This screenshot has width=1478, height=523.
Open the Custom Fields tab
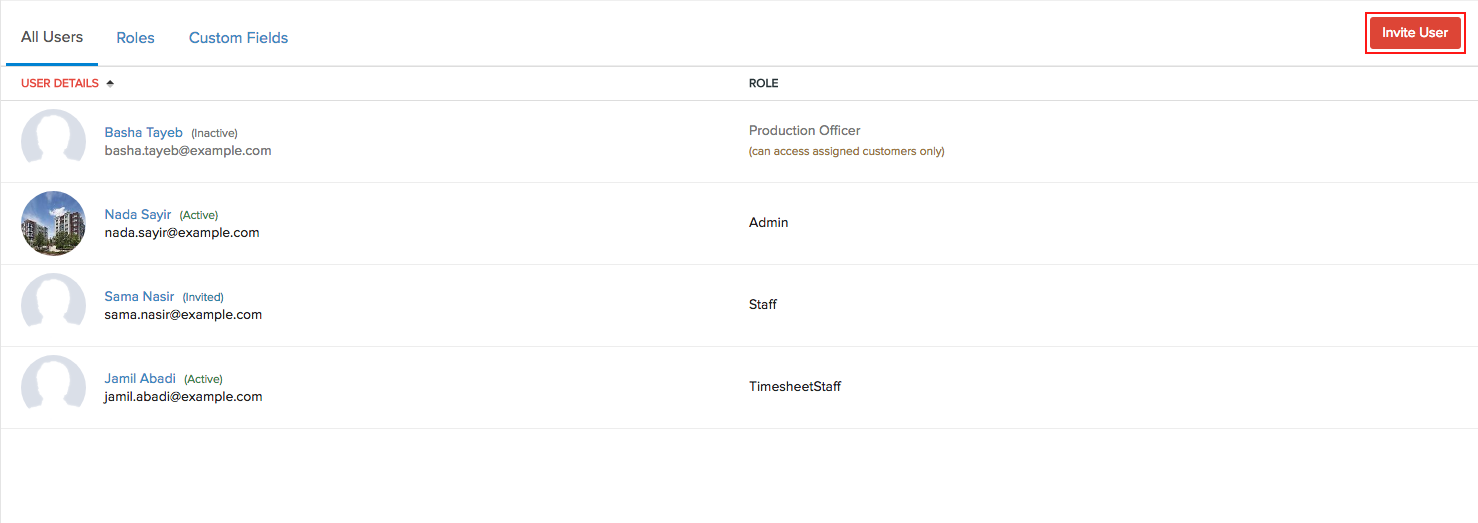pyautogui.click(x=238, y=38)
